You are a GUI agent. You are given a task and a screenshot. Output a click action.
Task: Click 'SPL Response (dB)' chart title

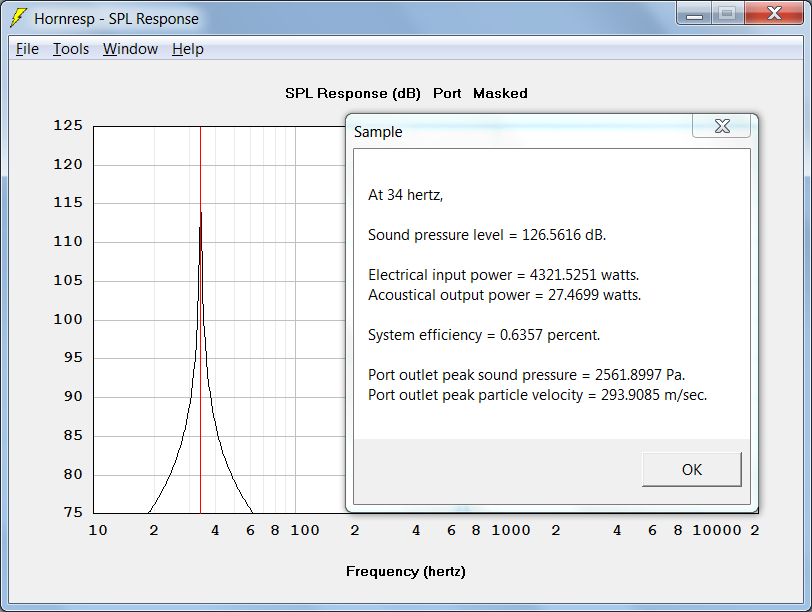coord(353,93)
